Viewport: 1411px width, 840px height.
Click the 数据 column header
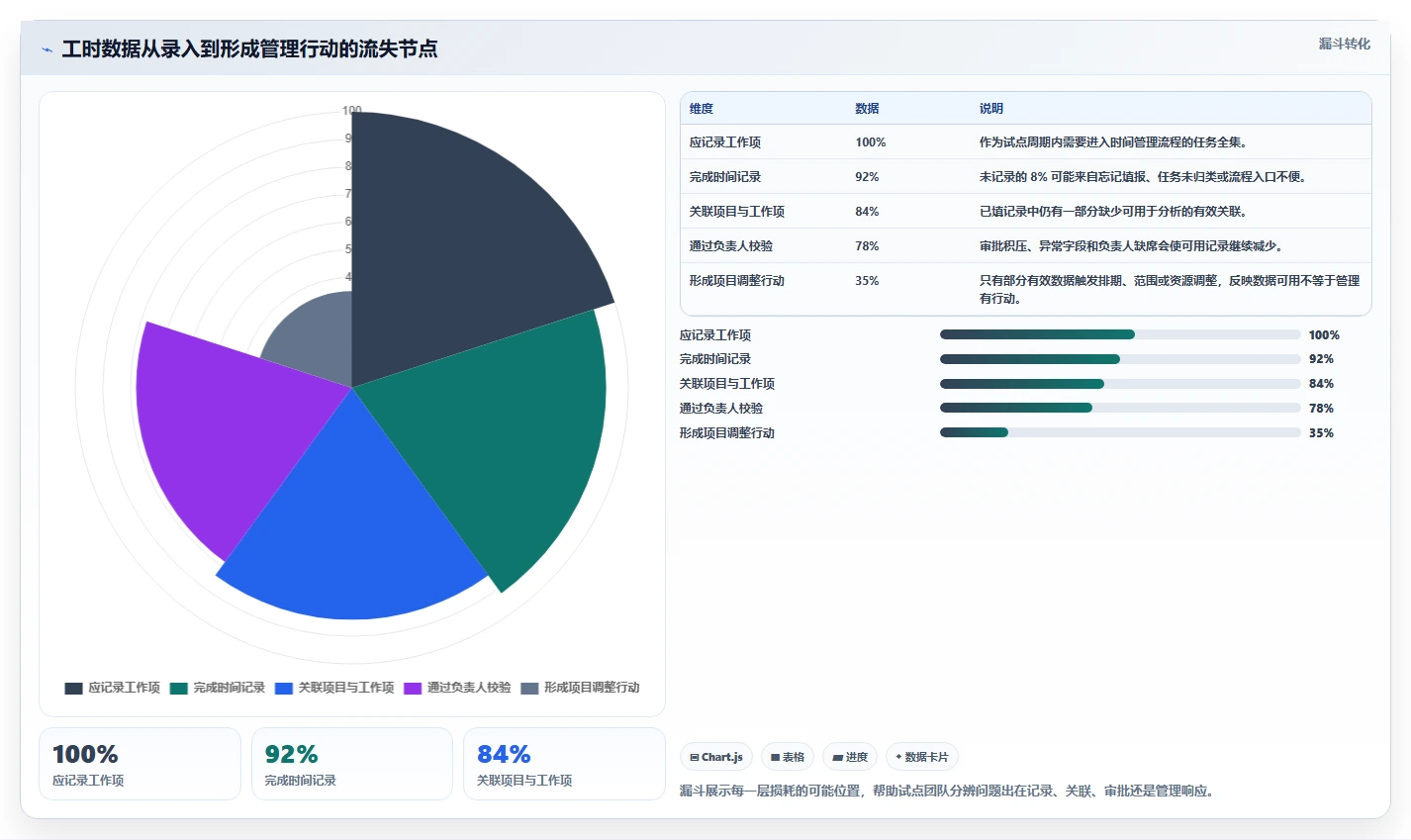(868, 109)
